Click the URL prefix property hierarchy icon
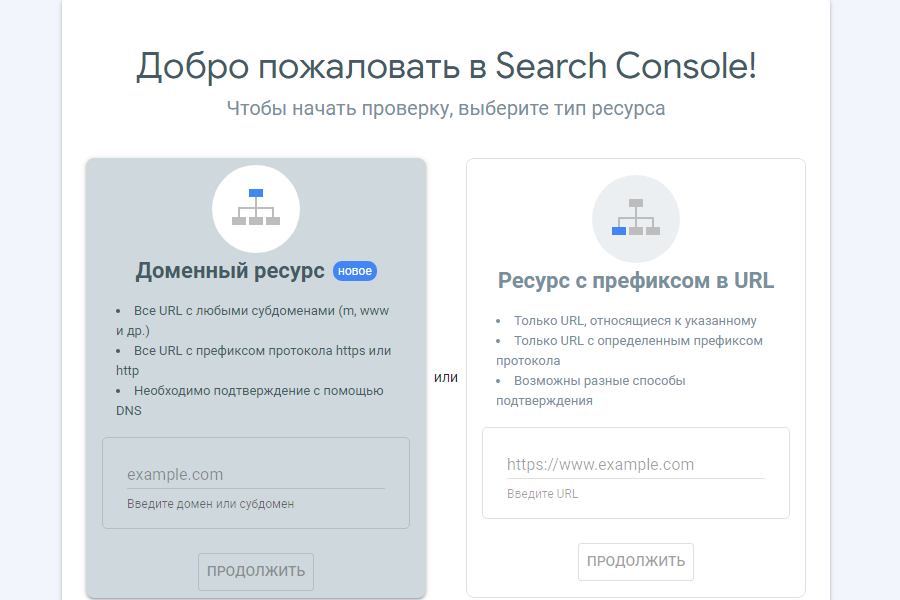This screenshot has height=600, width=900. [636, 218]
